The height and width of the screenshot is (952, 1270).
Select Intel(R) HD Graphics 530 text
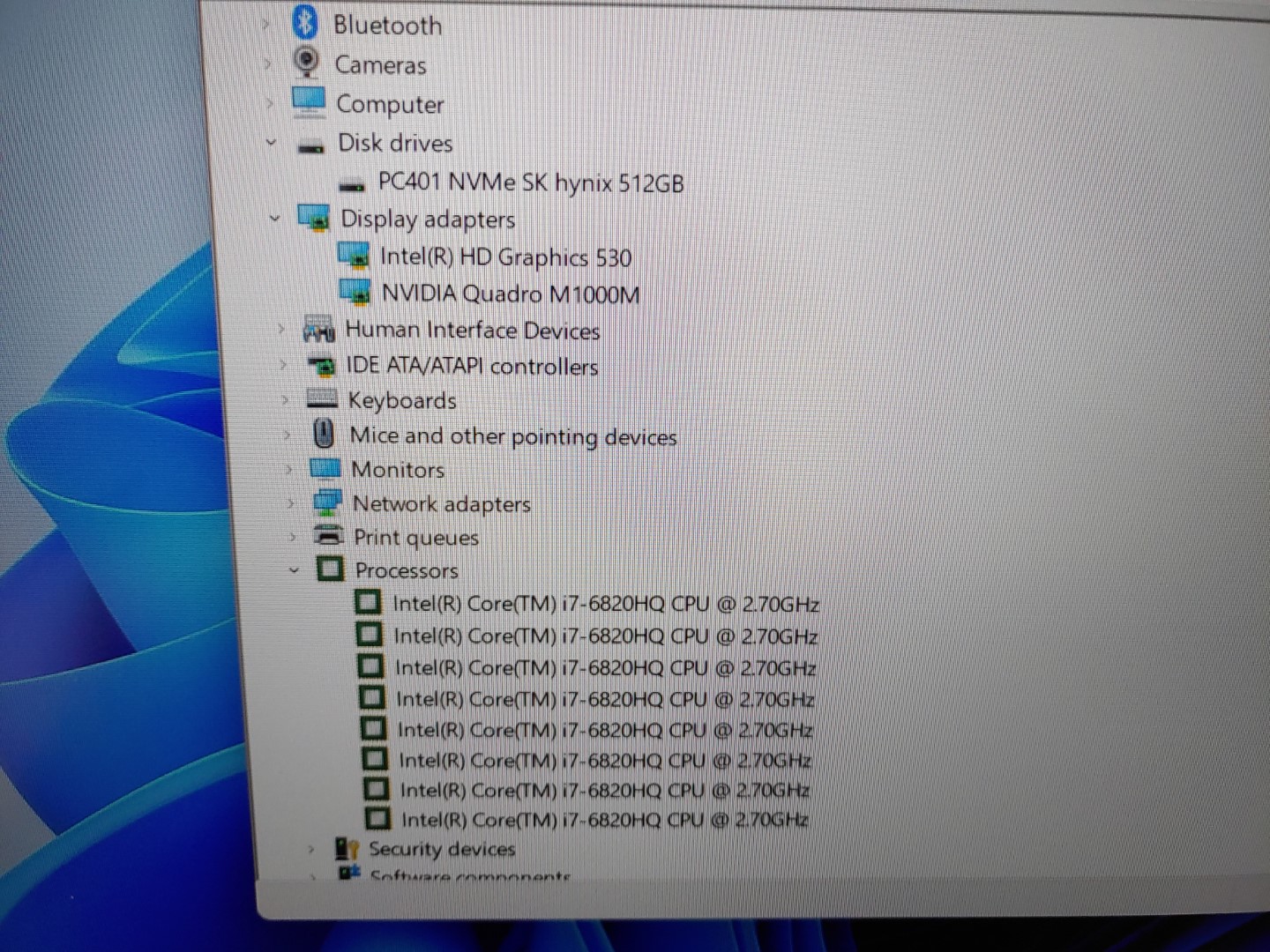[505, 257]
